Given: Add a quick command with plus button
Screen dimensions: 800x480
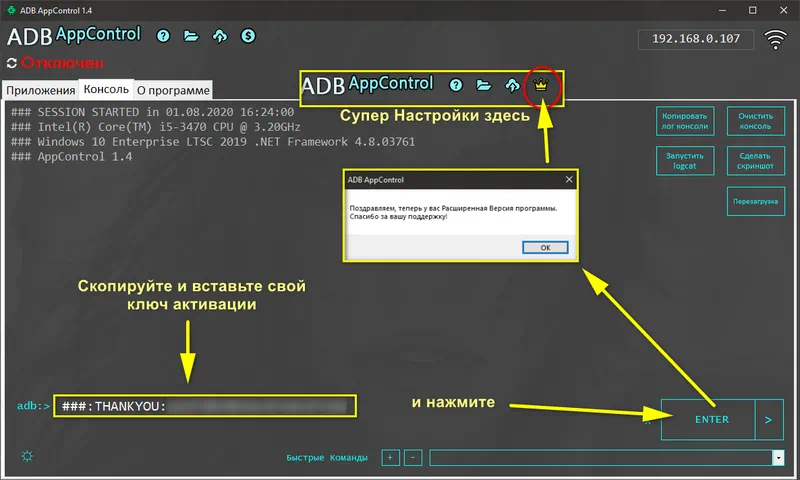Looking at the screenshot, I should point(390,458).
